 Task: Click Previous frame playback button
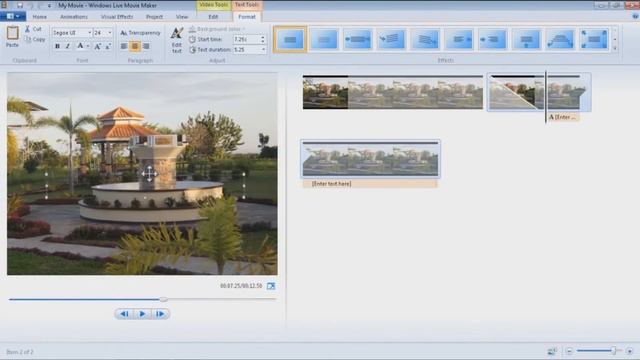point(124,314)
